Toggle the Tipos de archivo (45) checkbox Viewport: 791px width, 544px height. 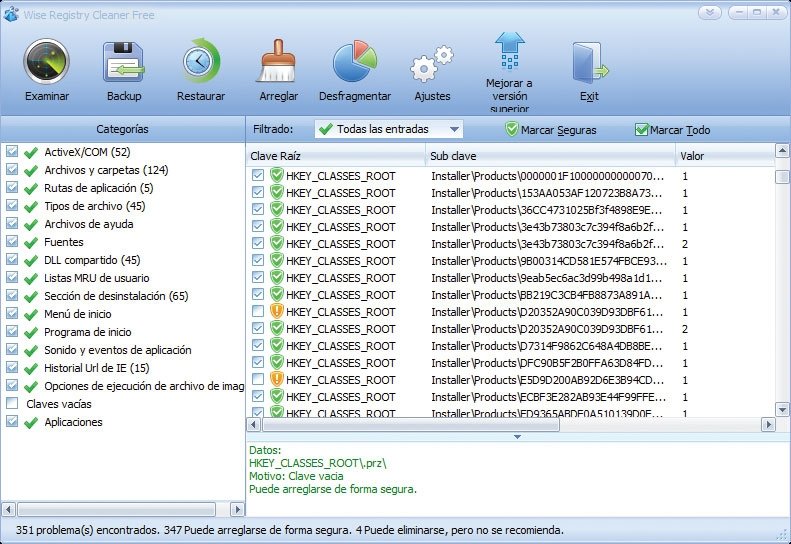tap(12, 205)
